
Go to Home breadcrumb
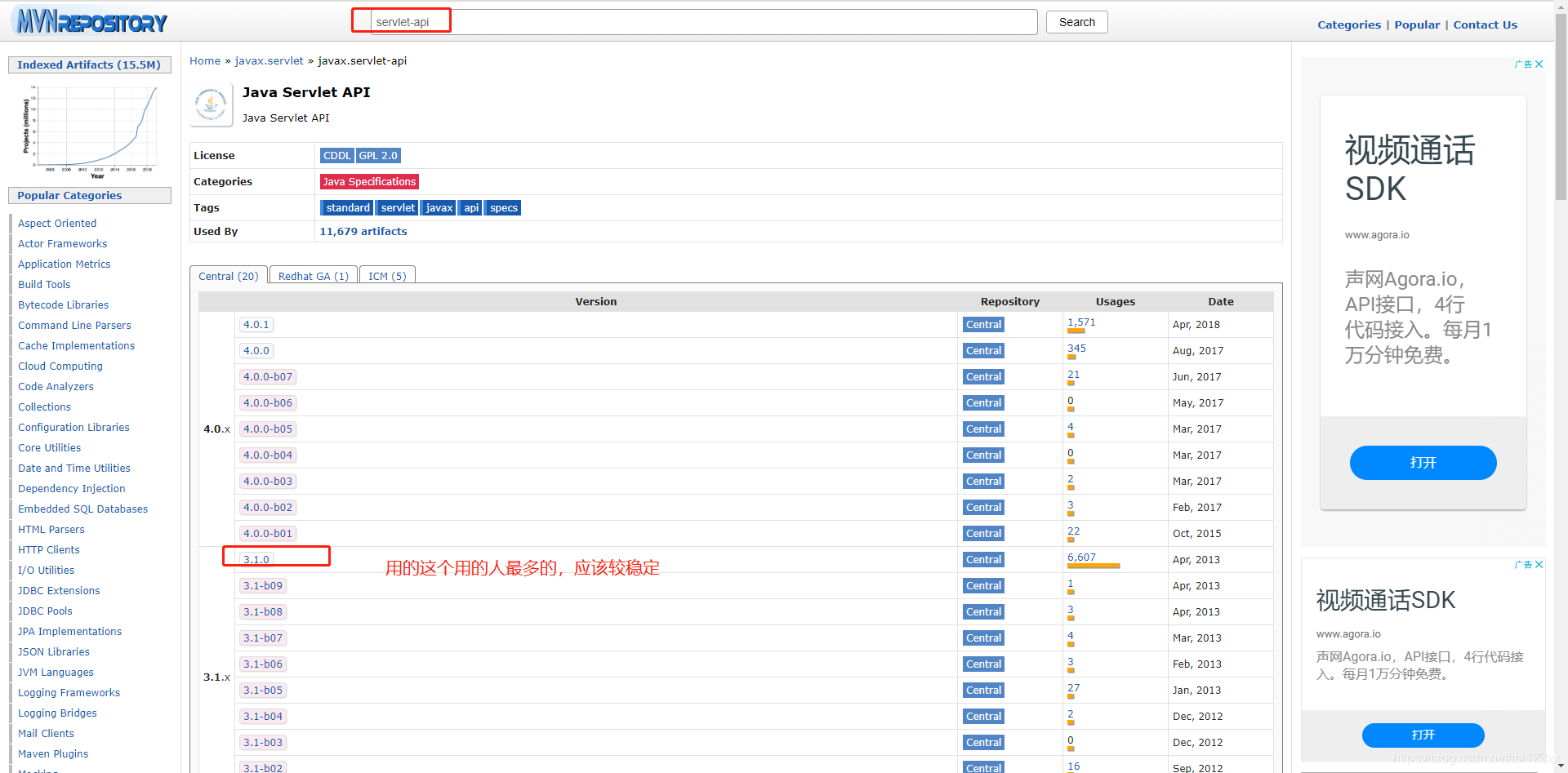coord(205,61)
